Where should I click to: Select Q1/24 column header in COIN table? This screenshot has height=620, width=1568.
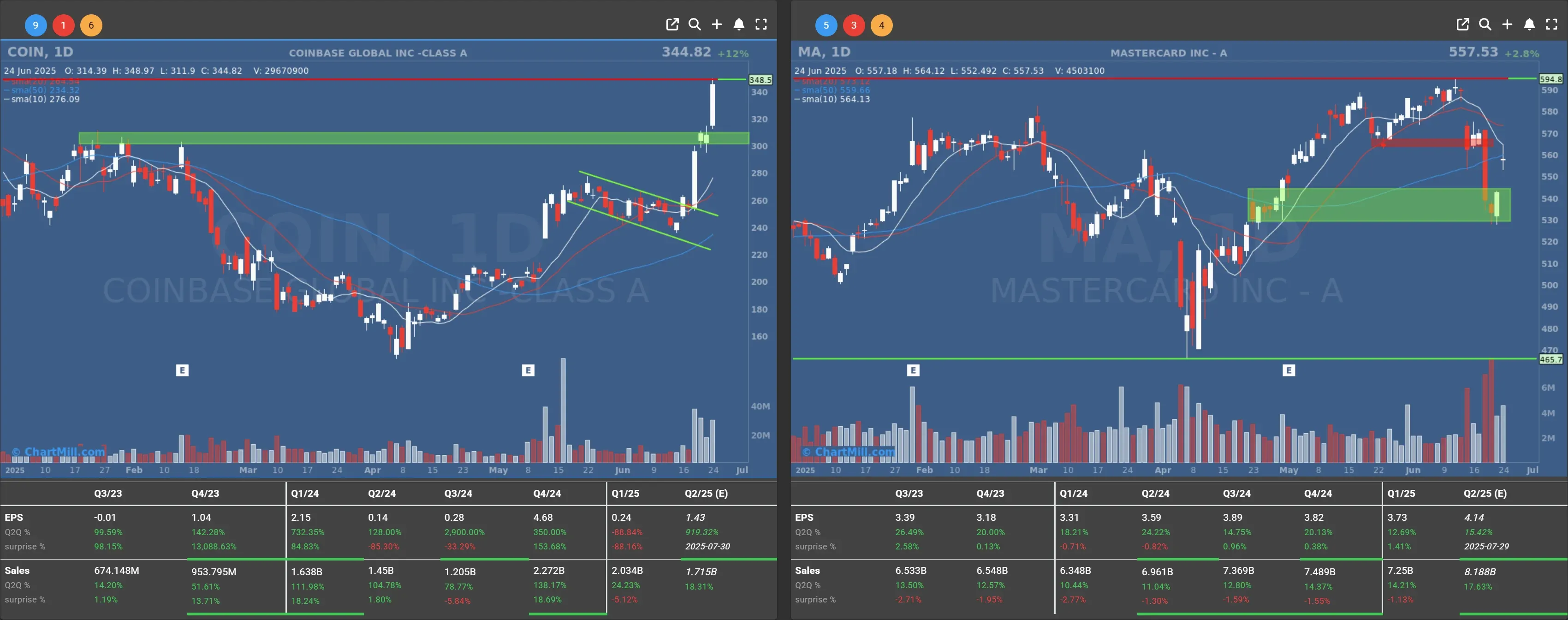(305, 493)
